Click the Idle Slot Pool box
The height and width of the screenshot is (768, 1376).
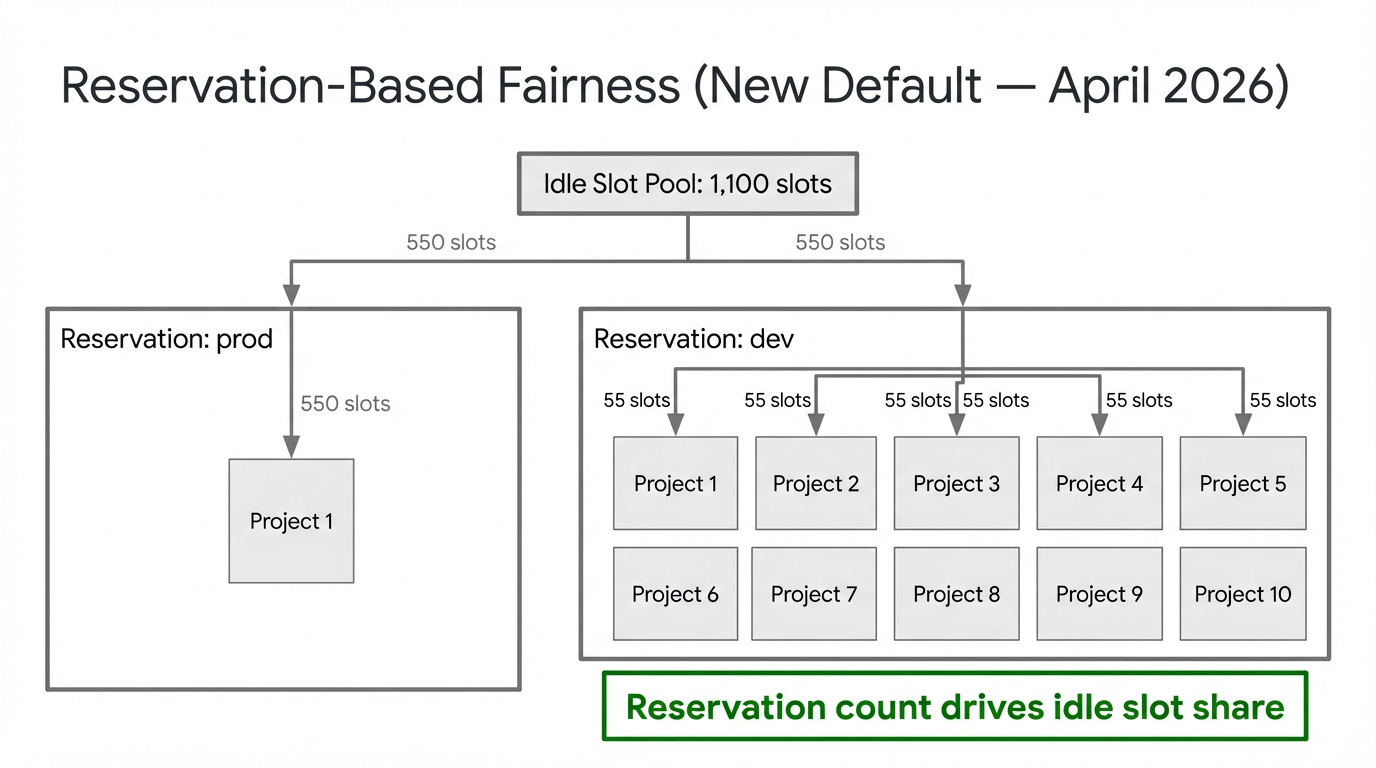click(687, 184)
